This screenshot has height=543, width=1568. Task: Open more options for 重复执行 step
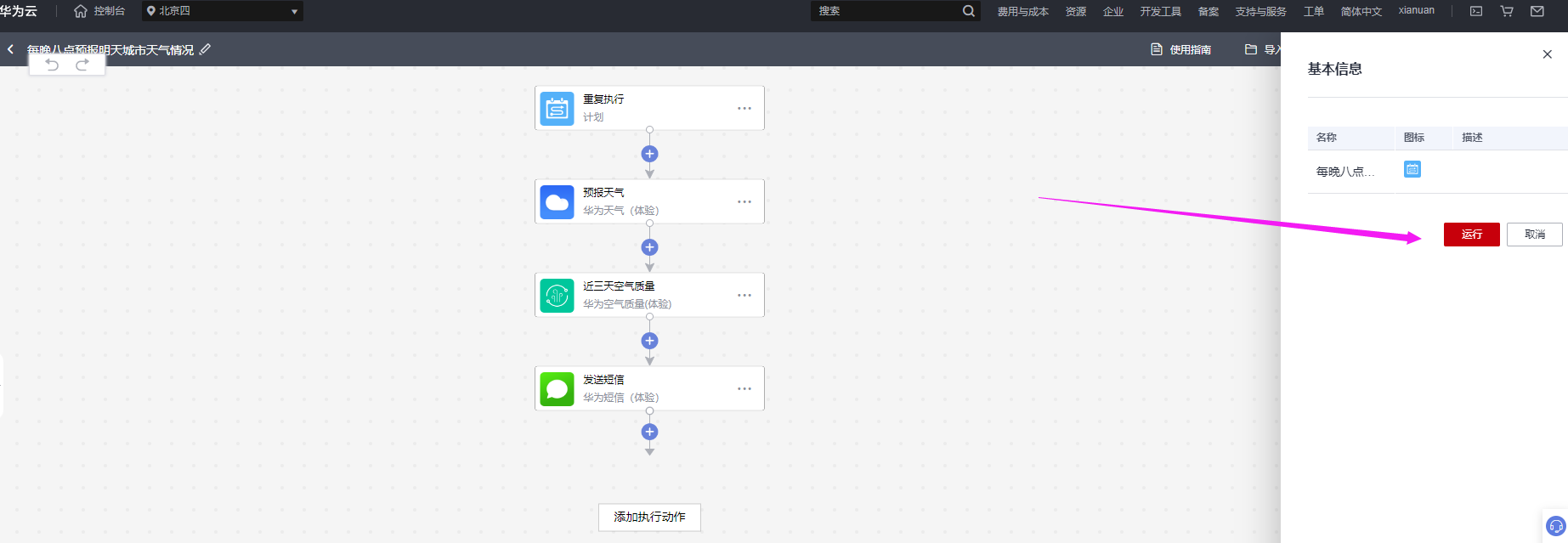click(x=744, y=108)
